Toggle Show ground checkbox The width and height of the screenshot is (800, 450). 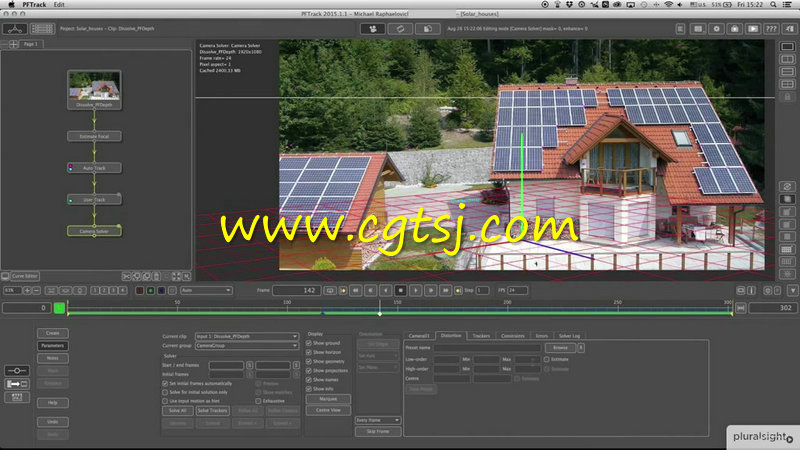[309, 343]
